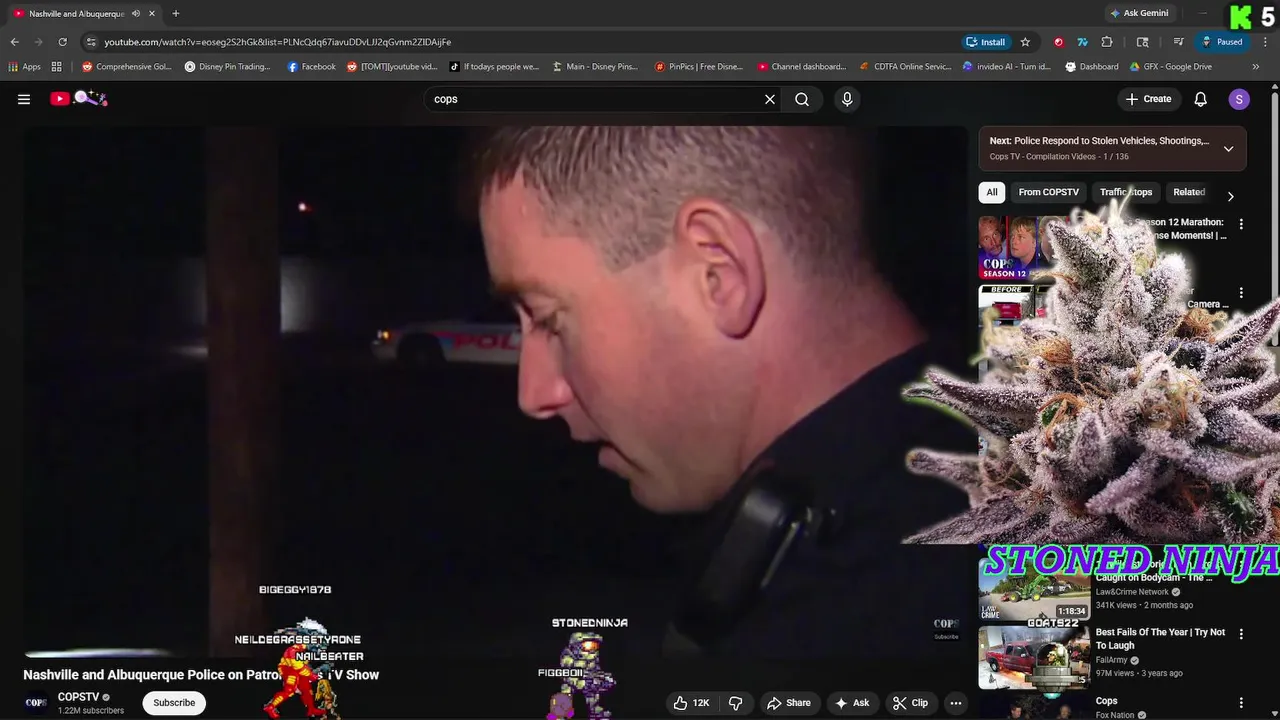Dislike the video with thumbs-down
1280x720 pixels.
pyautogui.click(x=736, y=703)
